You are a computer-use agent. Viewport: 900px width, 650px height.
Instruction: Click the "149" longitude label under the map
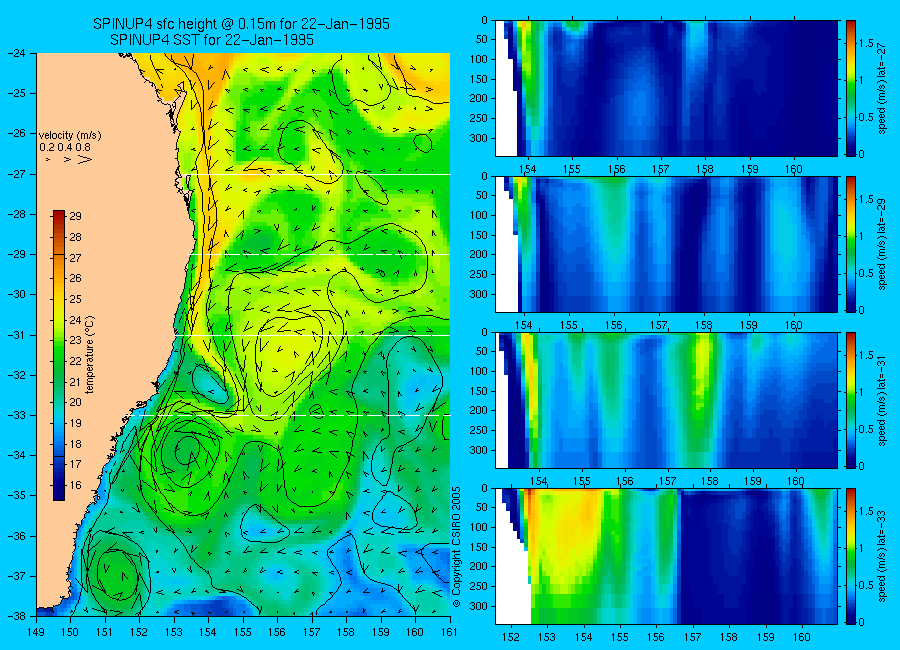tap(36, 632)
